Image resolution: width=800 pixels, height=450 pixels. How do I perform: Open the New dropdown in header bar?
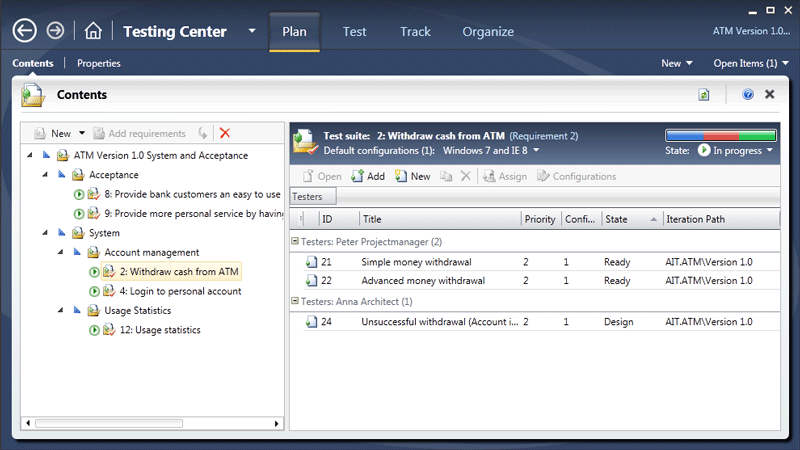coord(677,63)
